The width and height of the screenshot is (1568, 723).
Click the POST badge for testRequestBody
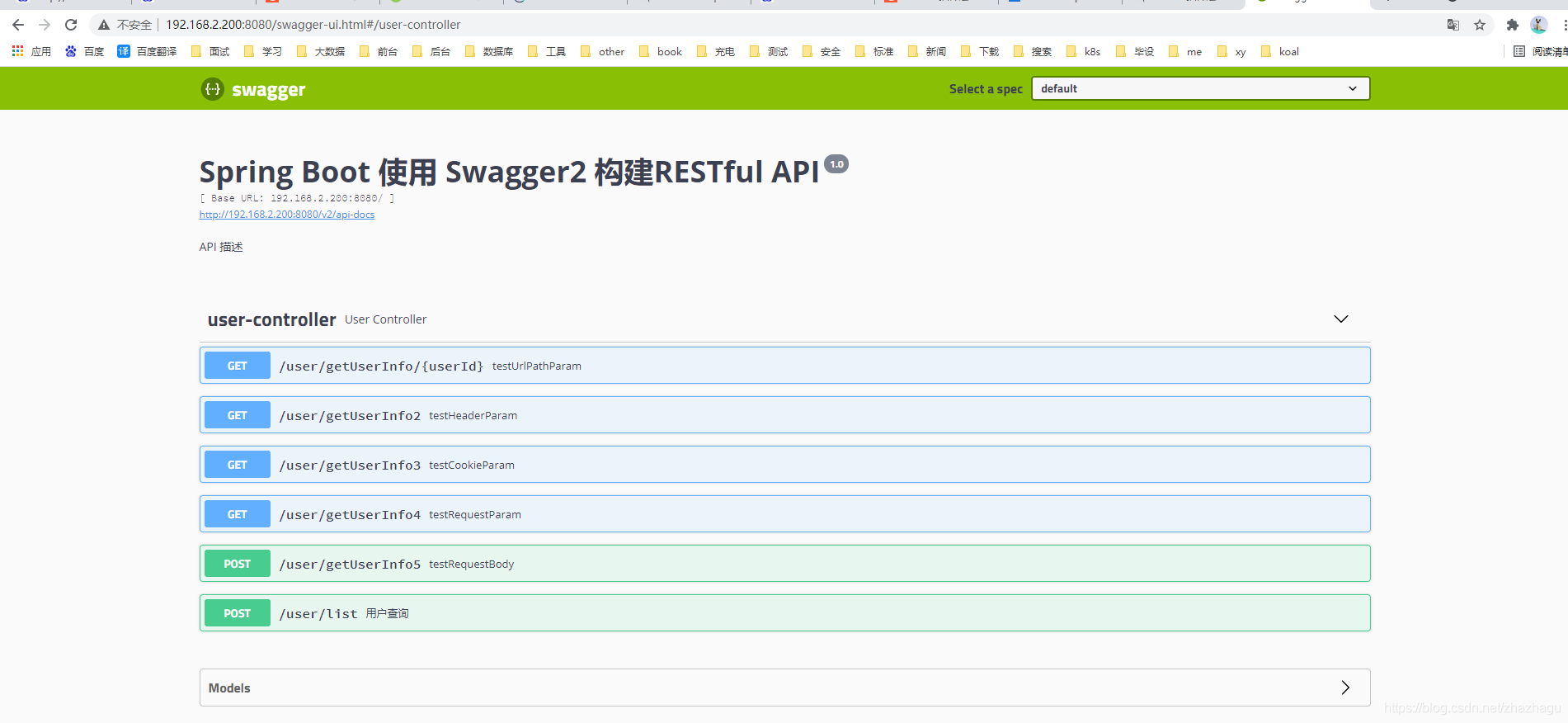click(x=238, y=564)
